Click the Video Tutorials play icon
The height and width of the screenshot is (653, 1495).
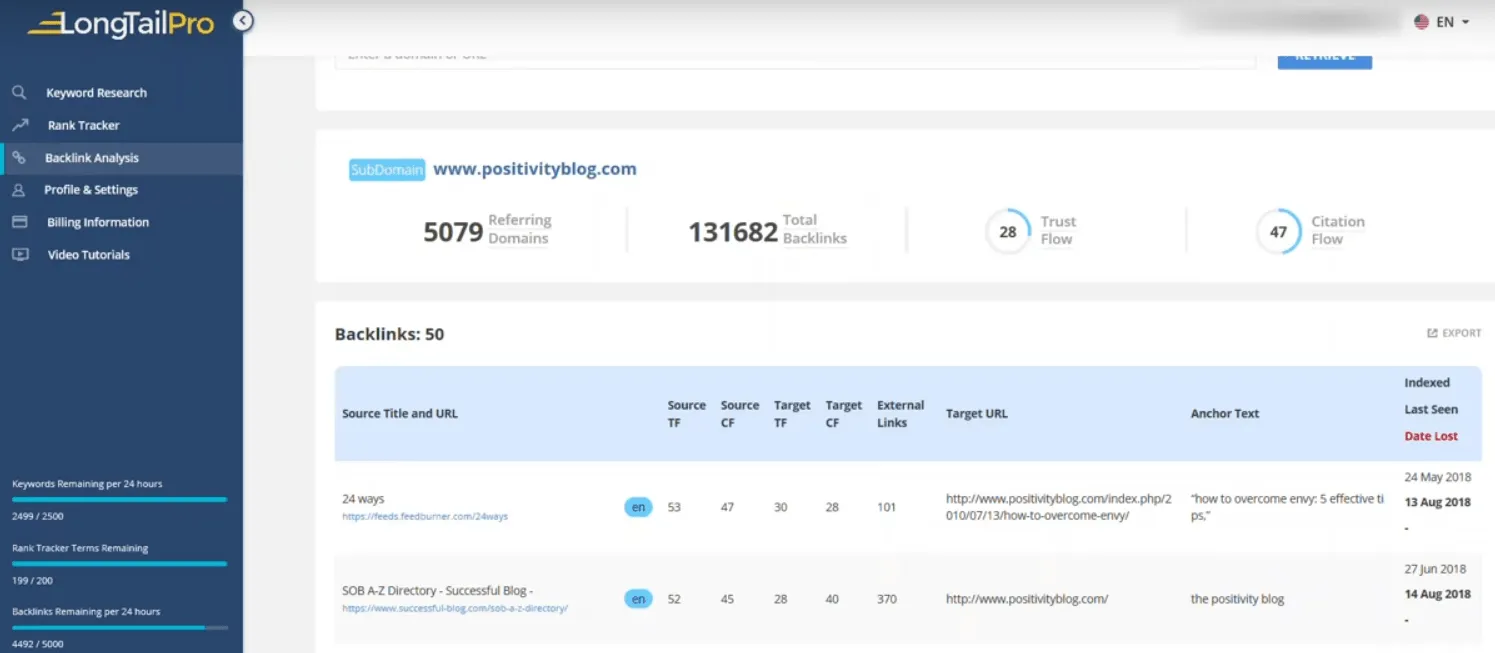pos(20,255)
